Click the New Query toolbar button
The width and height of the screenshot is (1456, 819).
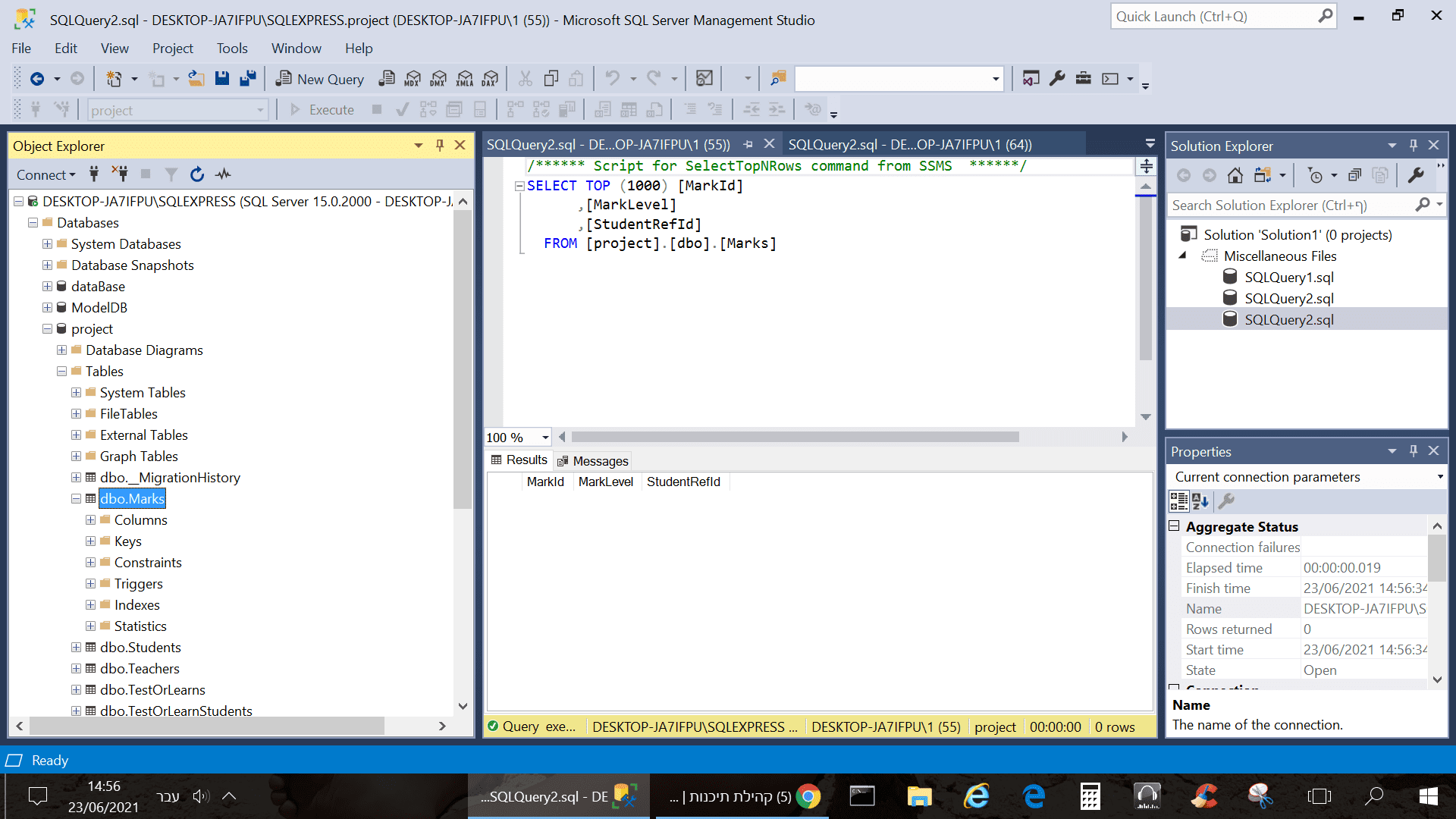tap(320, 79)
